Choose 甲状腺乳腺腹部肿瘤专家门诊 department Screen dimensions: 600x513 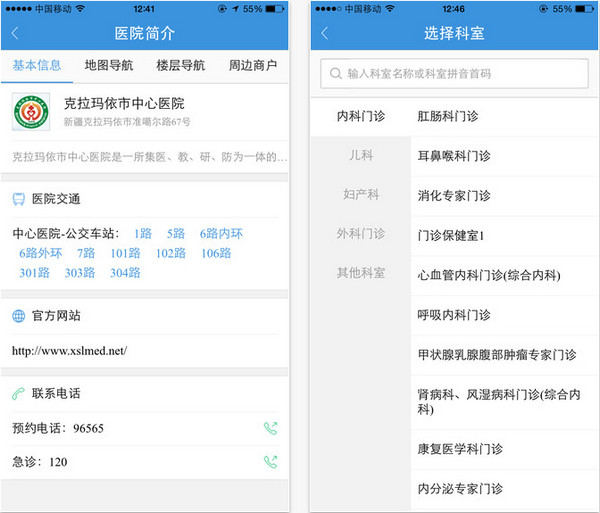[504, 355]
